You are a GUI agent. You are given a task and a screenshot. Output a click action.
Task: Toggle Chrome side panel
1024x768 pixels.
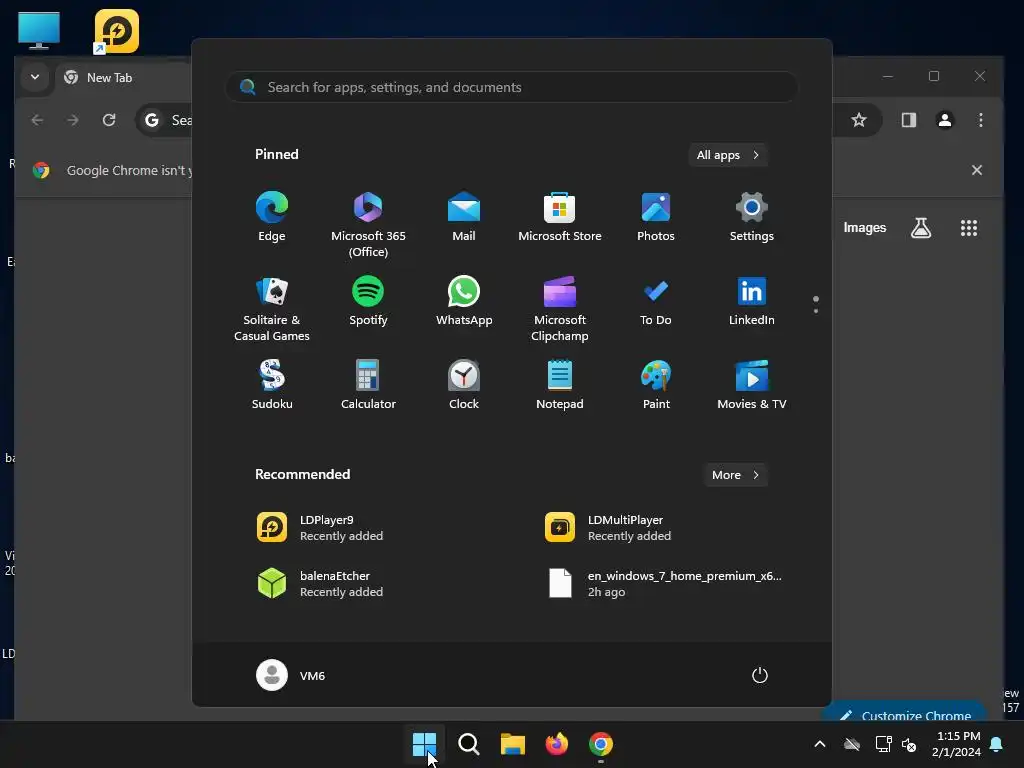pyautogui.click(x=909, y=120)
